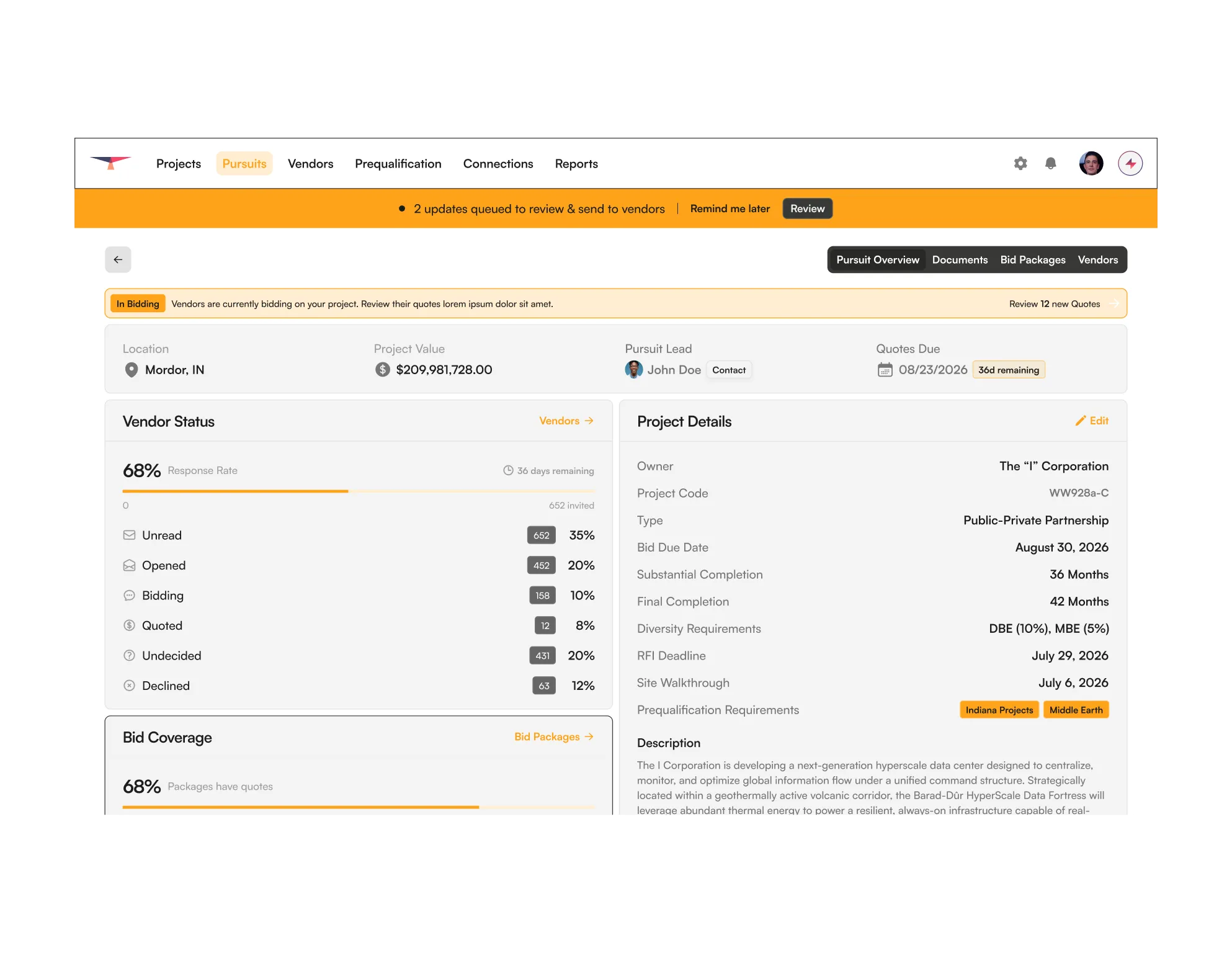Click Remind me later
The width and height of the screenshot is (1232, 953).
[730, 208]
